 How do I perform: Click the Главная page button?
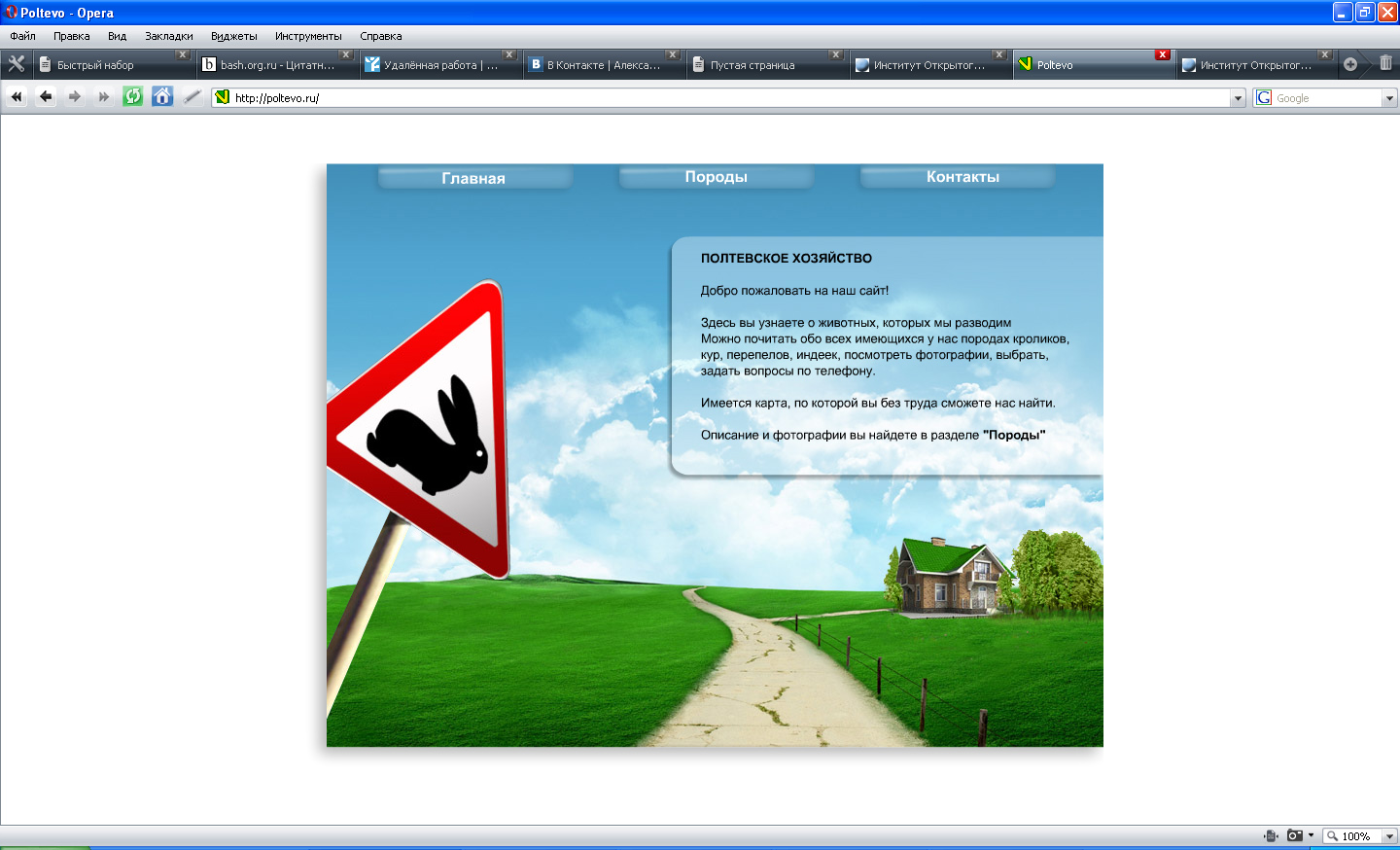473,177
